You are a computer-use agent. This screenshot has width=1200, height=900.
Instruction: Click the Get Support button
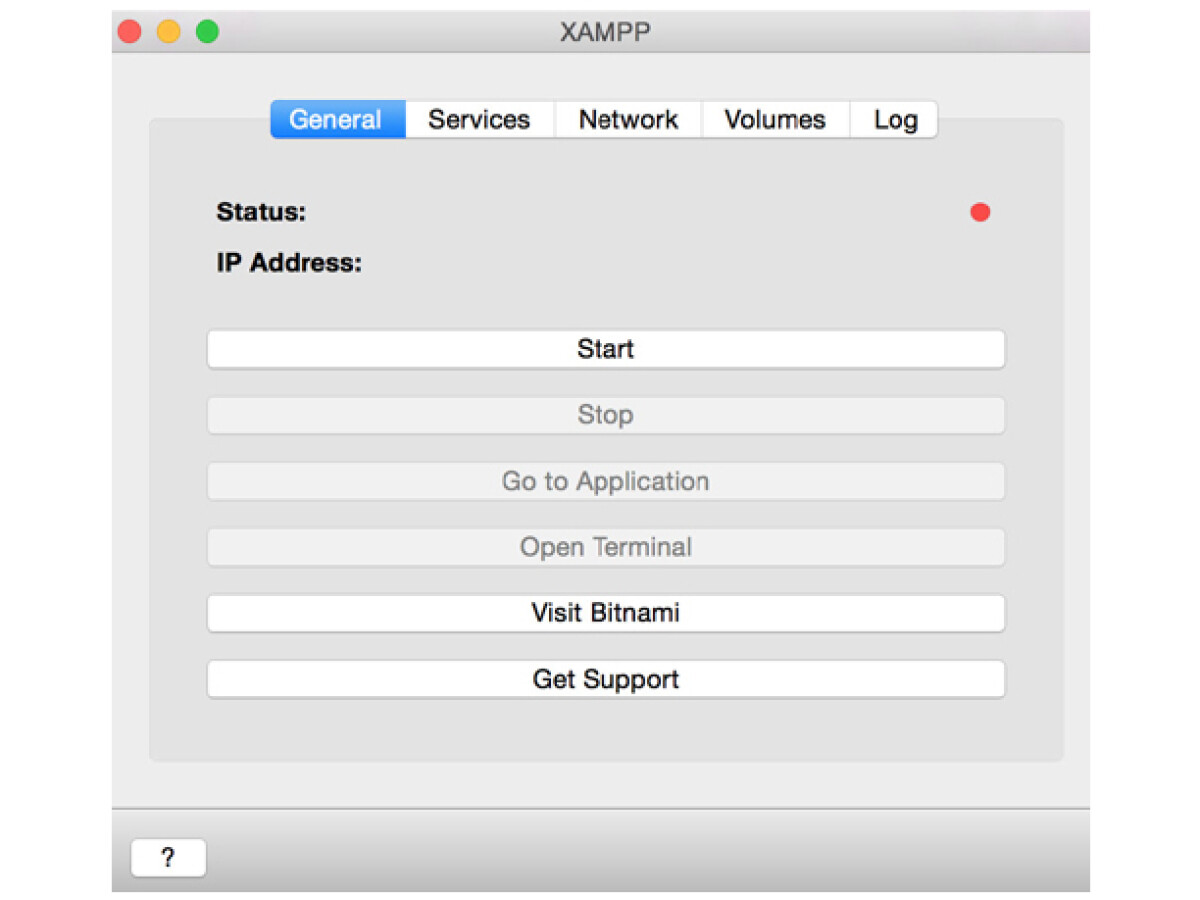pos(606,679)
